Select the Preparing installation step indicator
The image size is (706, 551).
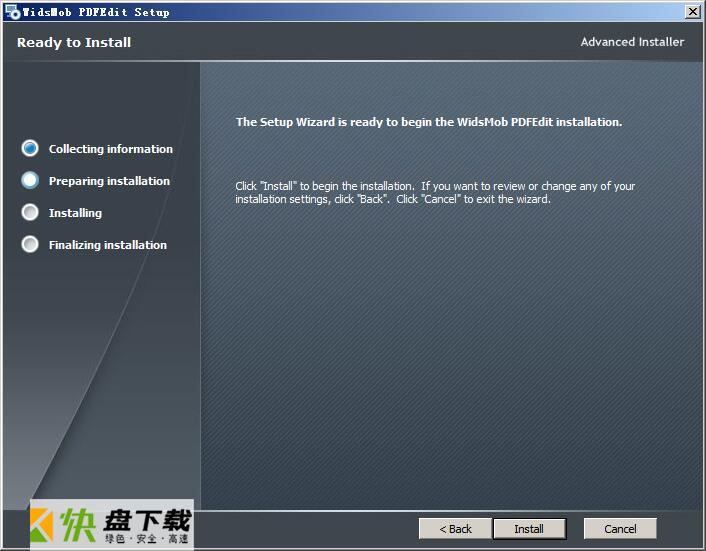click(x=30, y=180)
